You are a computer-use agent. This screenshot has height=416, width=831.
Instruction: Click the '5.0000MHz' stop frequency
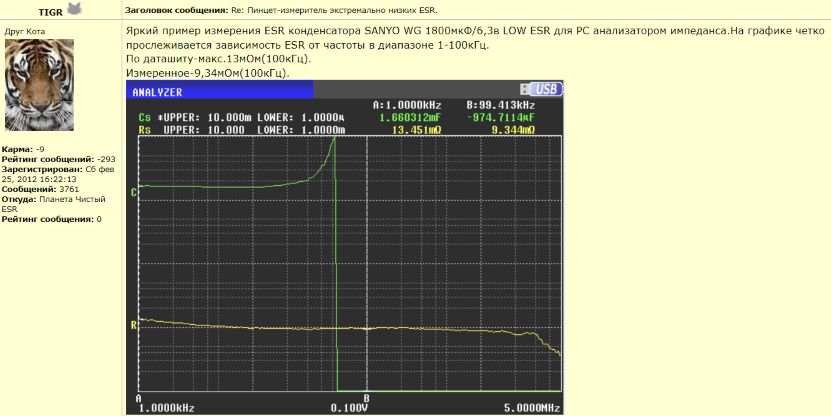pos(532,408)
